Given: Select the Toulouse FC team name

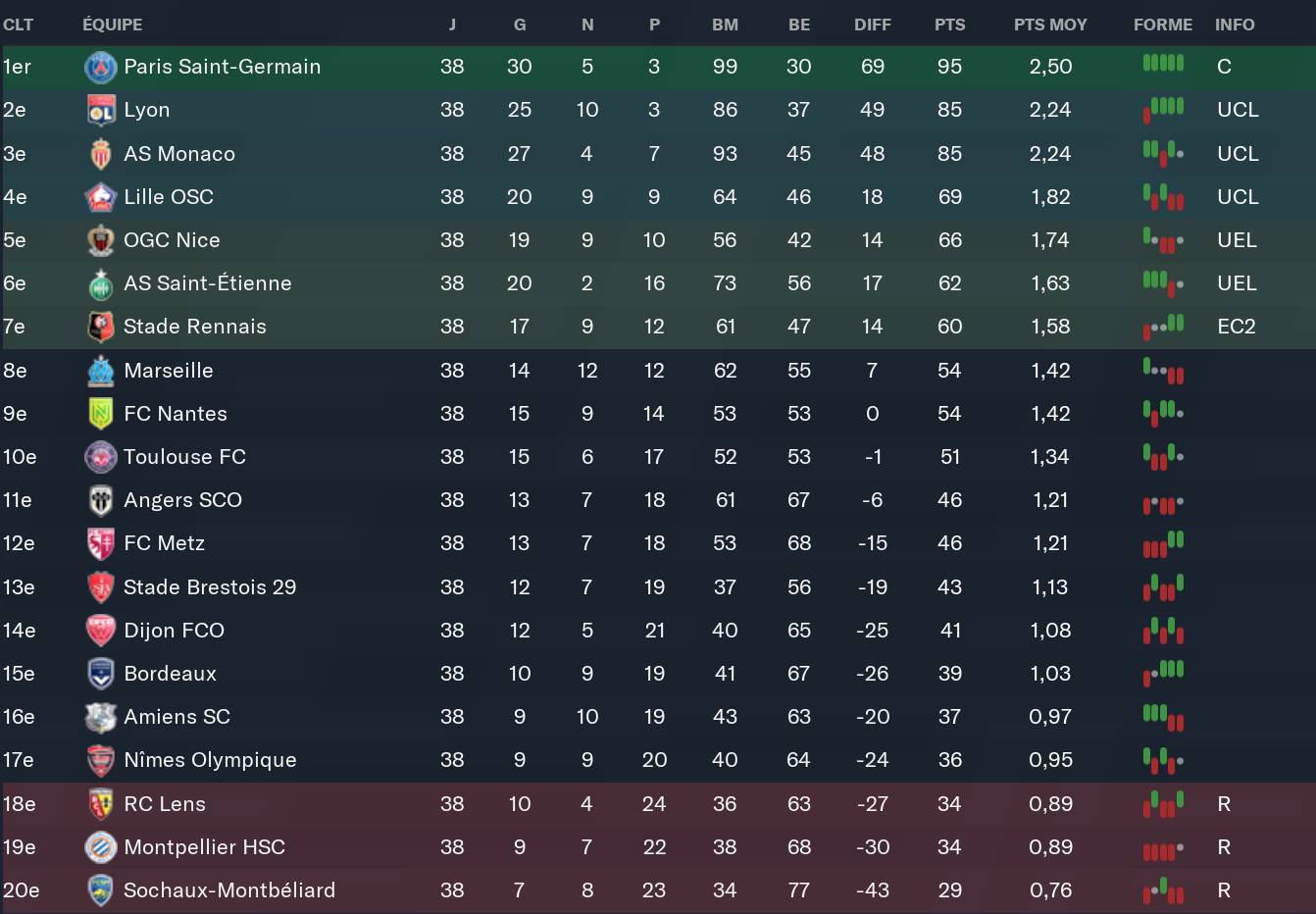Looking at the screenshot, I should pyautogui.click(x=184, y=457).
